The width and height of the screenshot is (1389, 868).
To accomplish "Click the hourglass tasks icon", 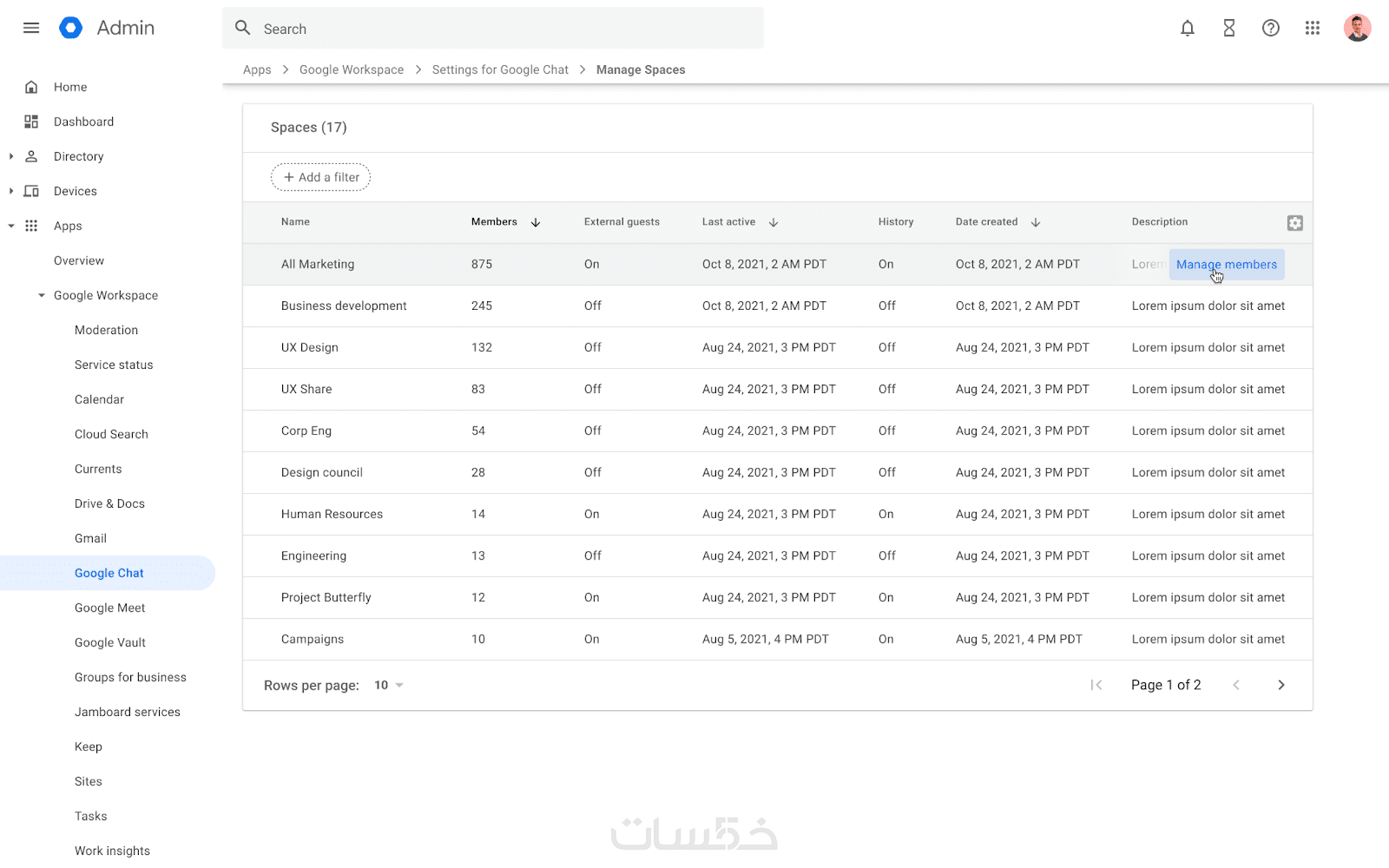I will pyautogui.click(x=1229, y=29).
